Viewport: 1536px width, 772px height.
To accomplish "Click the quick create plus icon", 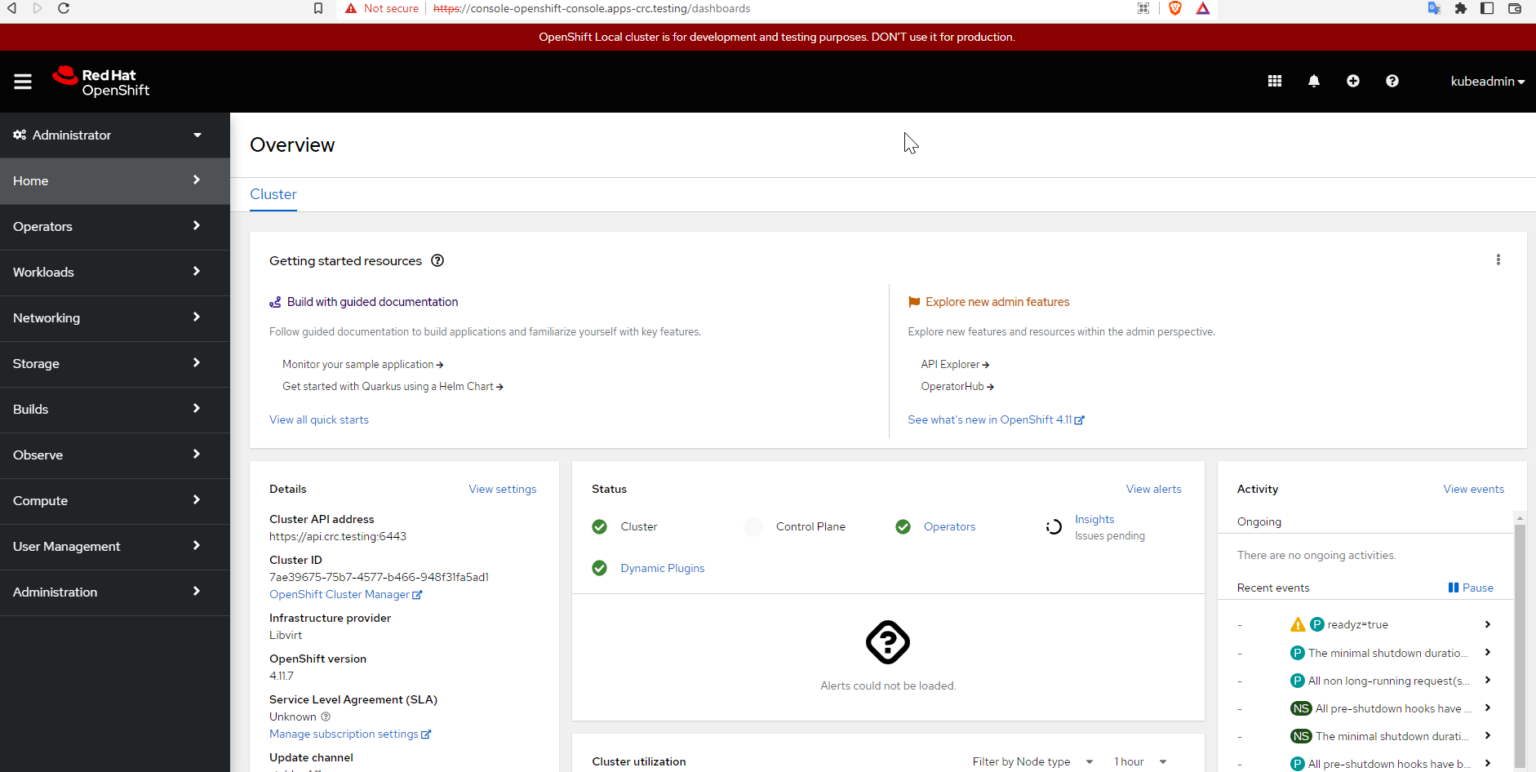I will [x=1352, y=81].
